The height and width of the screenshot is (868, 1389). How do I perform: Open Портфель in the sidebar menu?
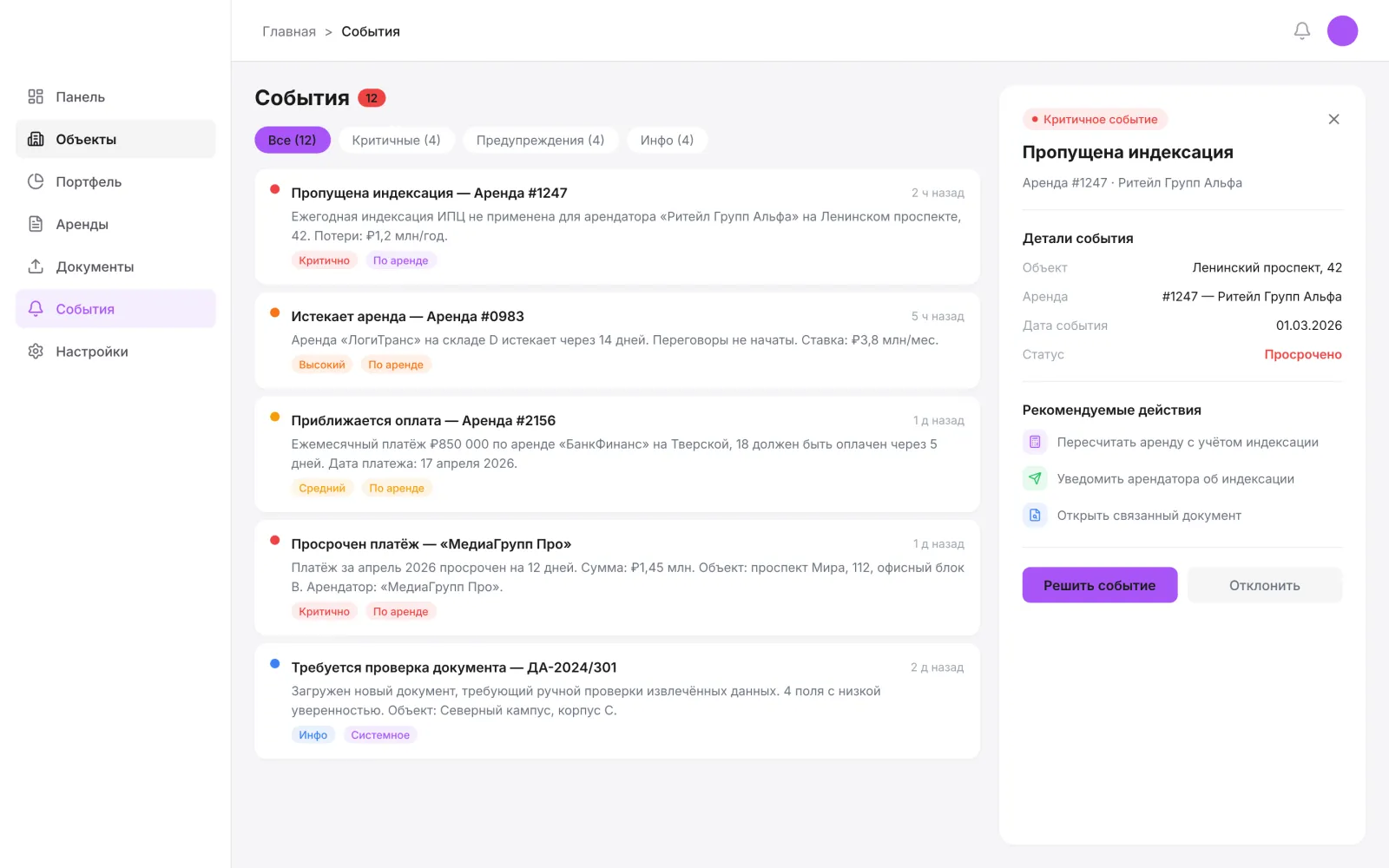(x=115, y=181)
